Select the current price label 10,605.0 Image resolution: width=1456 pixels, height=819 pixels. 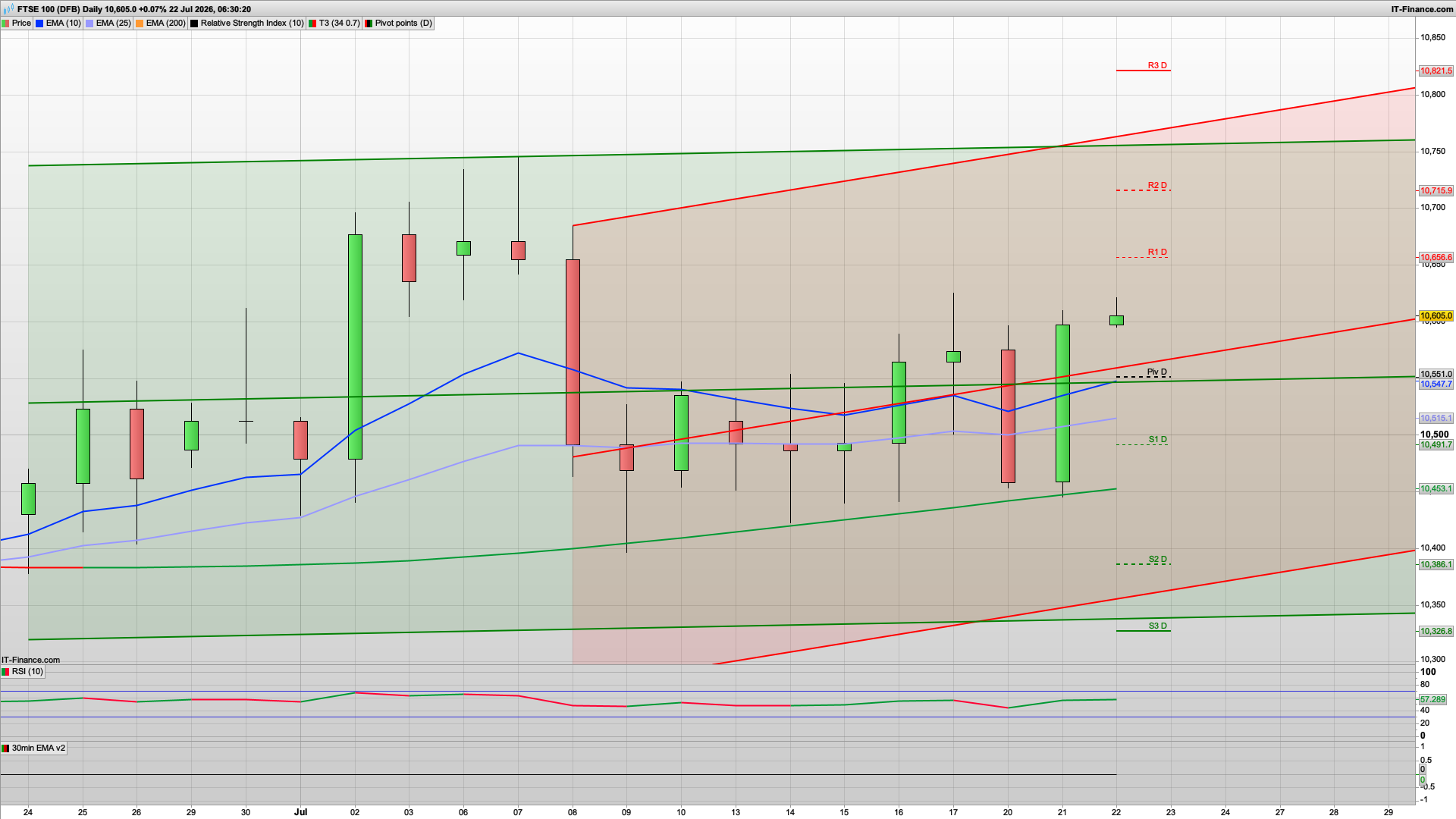click(1436, 316)
